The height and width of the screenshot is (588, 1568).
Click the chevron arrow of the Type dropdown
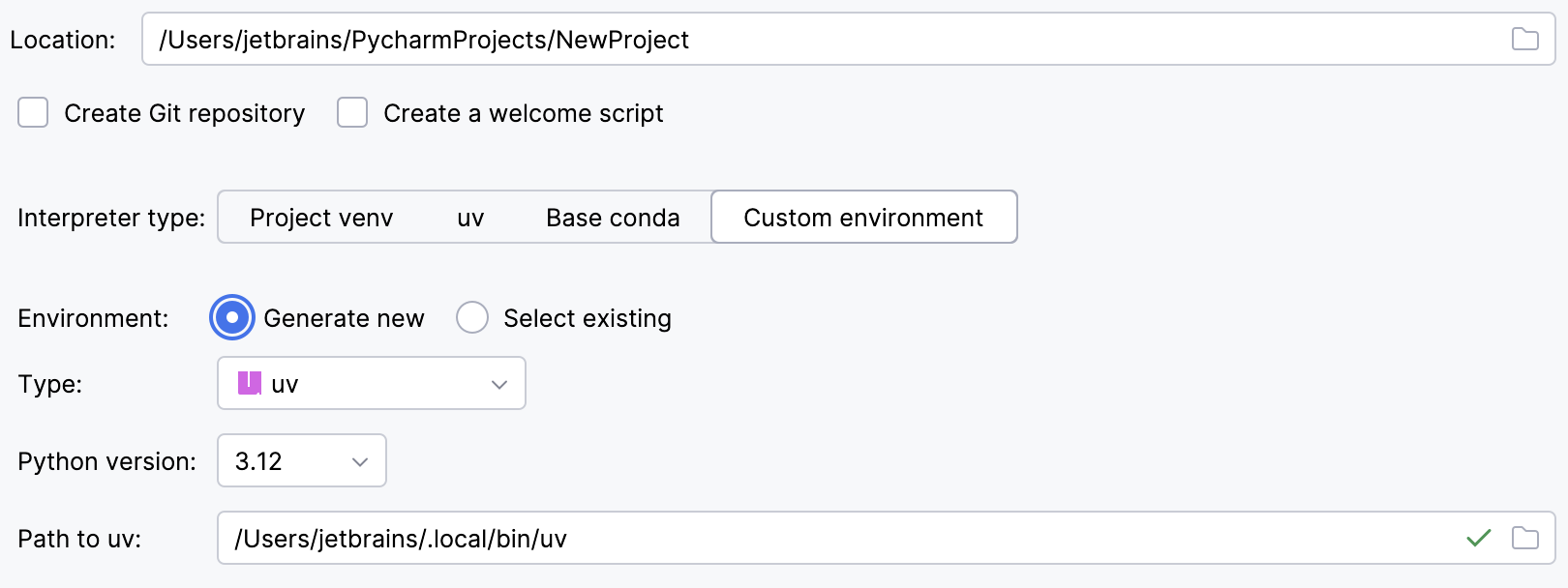499,384
